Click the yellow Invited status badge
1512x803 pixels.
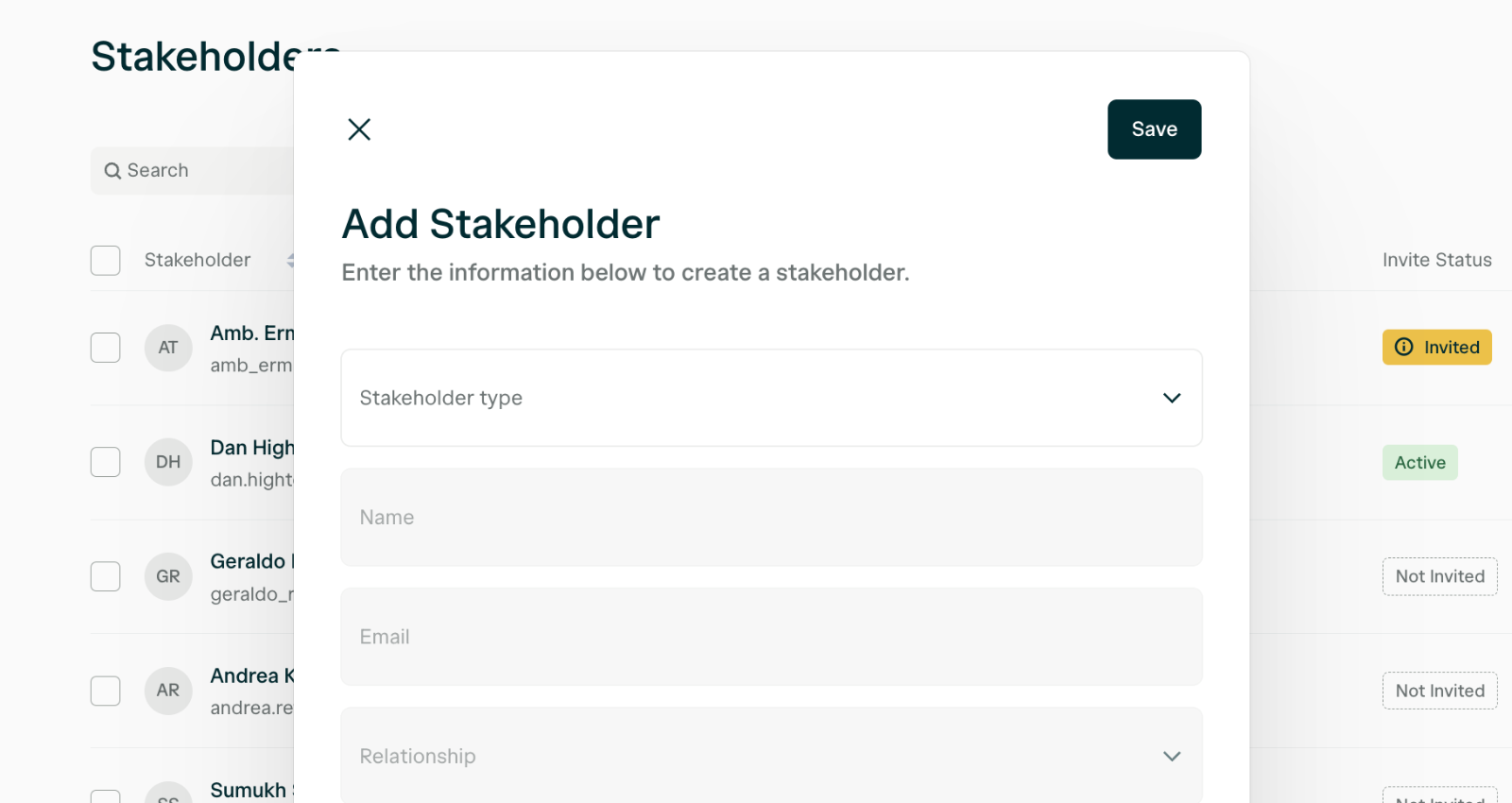[x=1436, y=347]
